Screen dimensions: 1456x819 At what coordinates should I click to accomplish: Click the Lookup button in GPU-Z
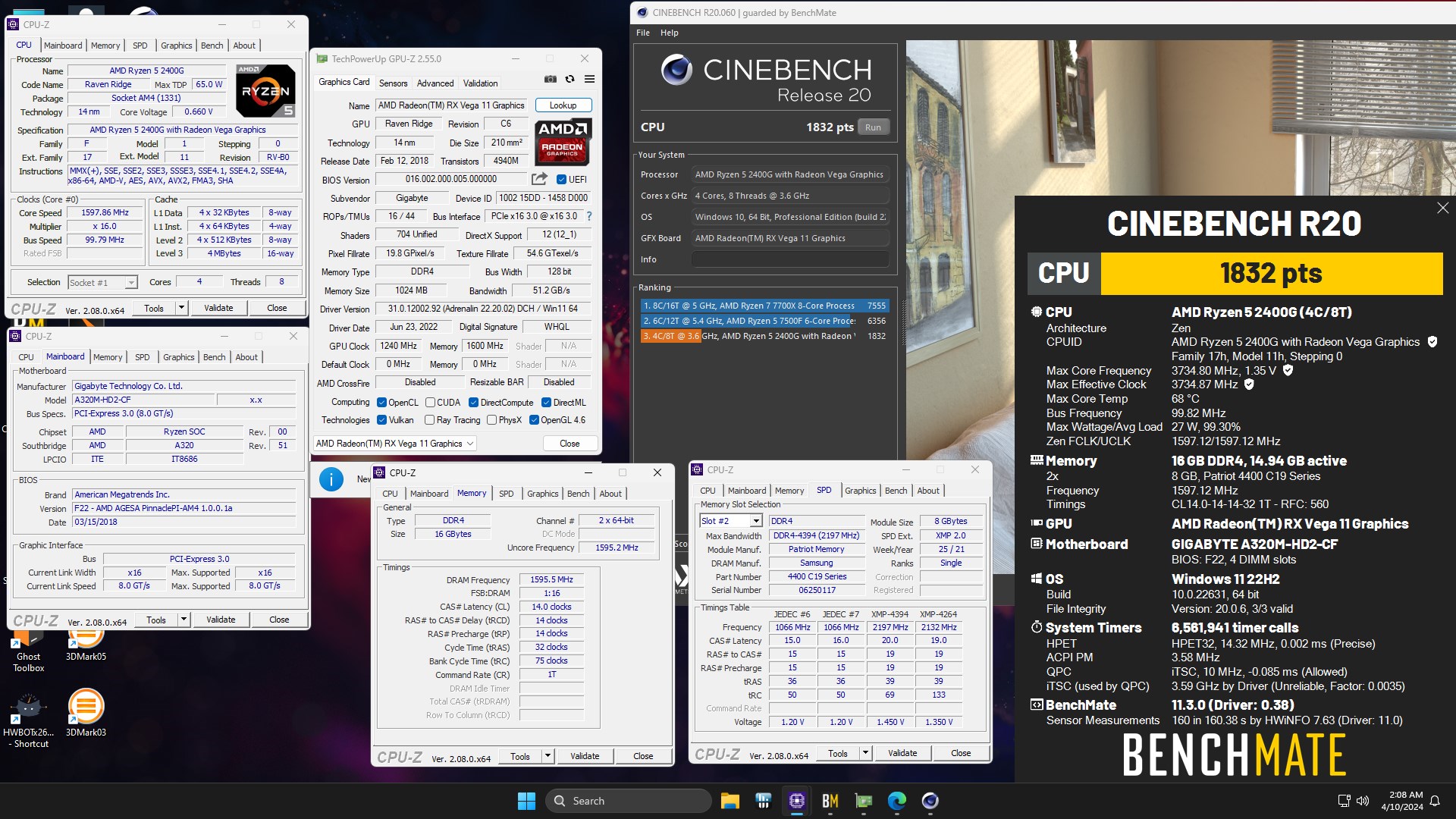[563, 105]
